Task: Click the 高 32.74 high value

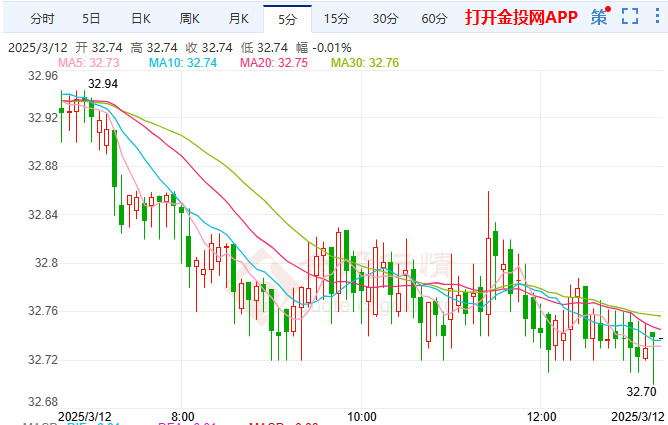Action: (154, 48)
